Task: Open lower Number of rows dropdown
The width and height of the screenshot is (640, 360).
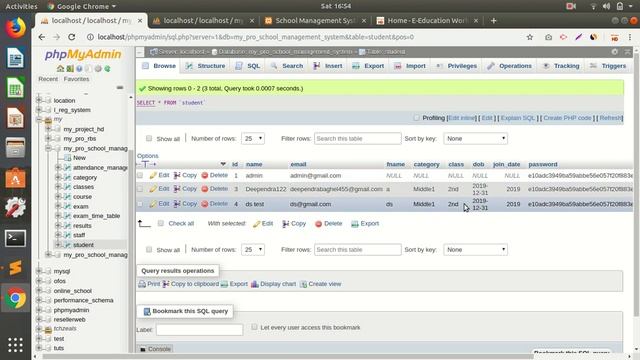Action: pyautogui.click(x=253, y=250)
